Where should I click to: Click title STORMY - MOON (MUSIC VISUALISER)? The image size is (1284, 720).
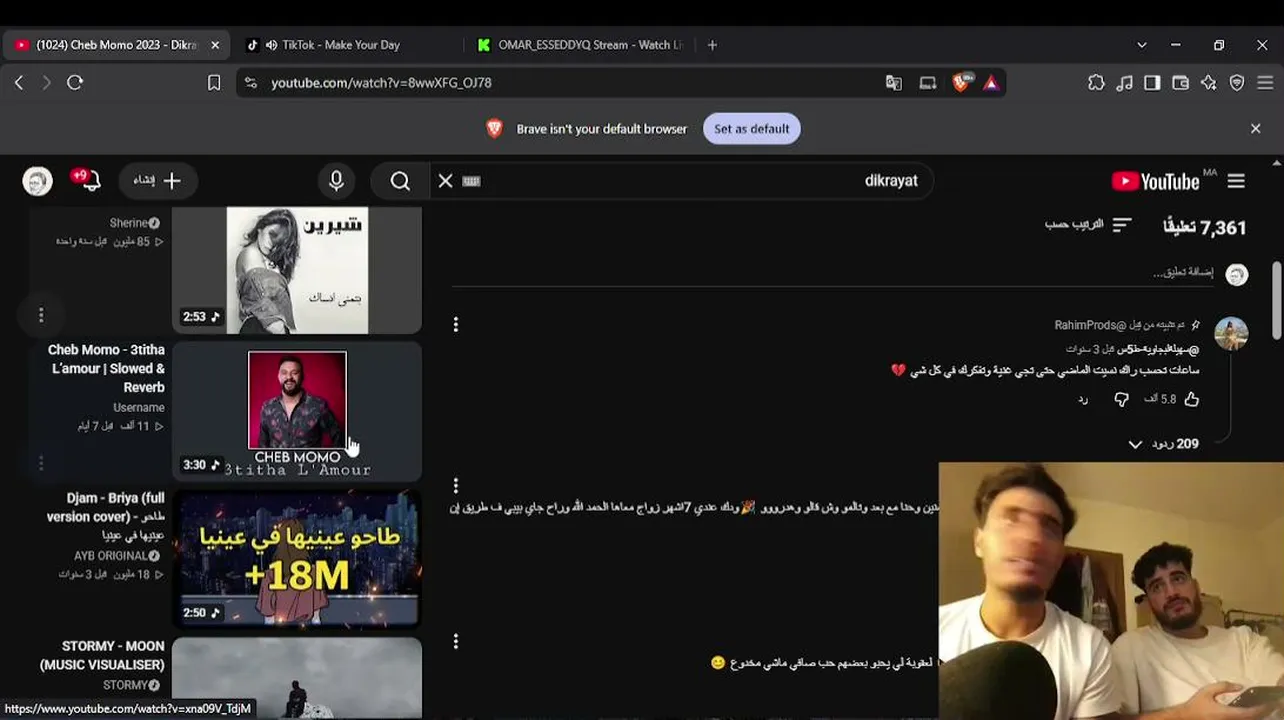[102, 656]
